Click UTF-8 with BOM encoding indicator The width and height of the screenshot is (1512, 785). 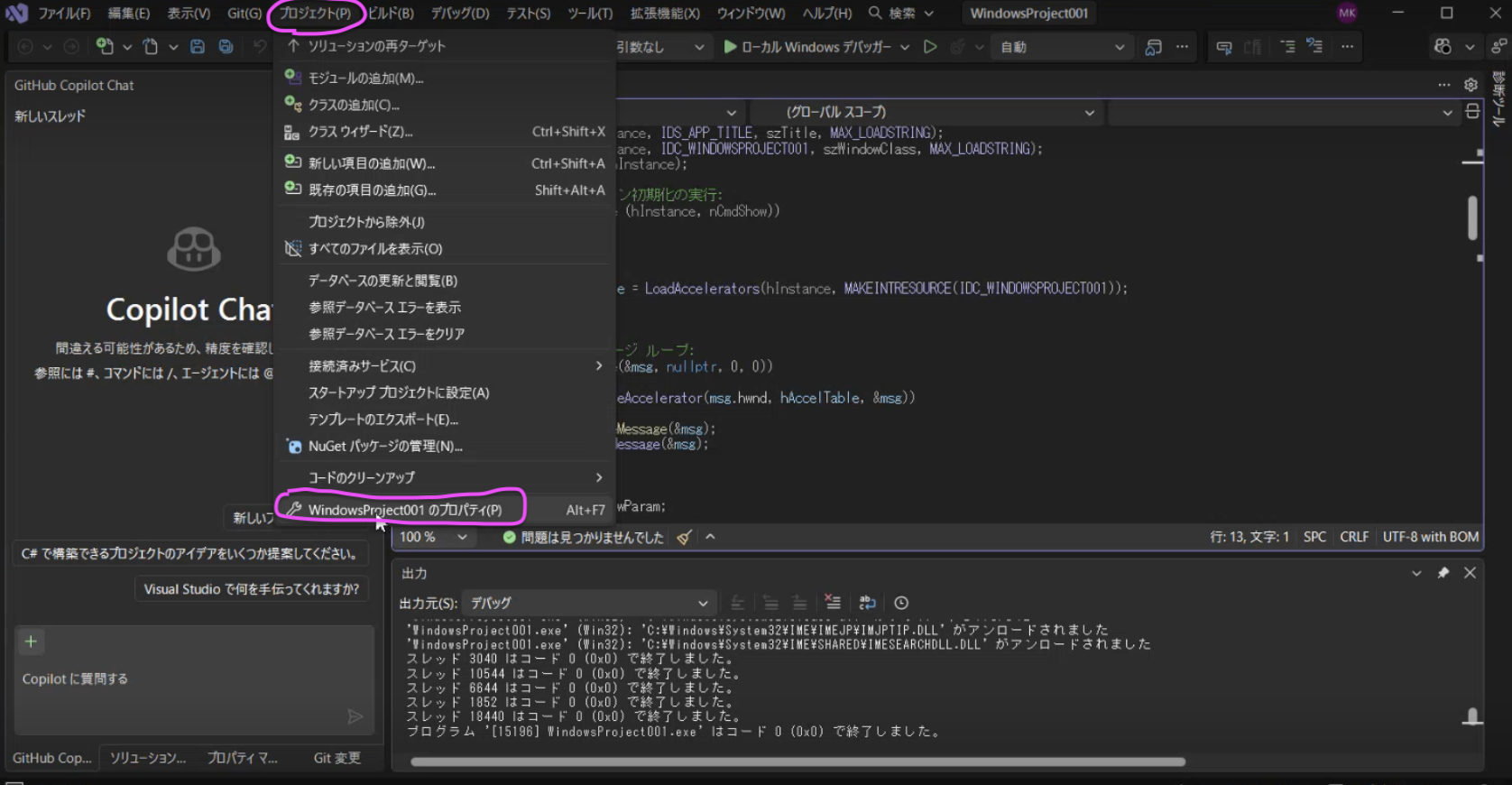(1431, 537)
